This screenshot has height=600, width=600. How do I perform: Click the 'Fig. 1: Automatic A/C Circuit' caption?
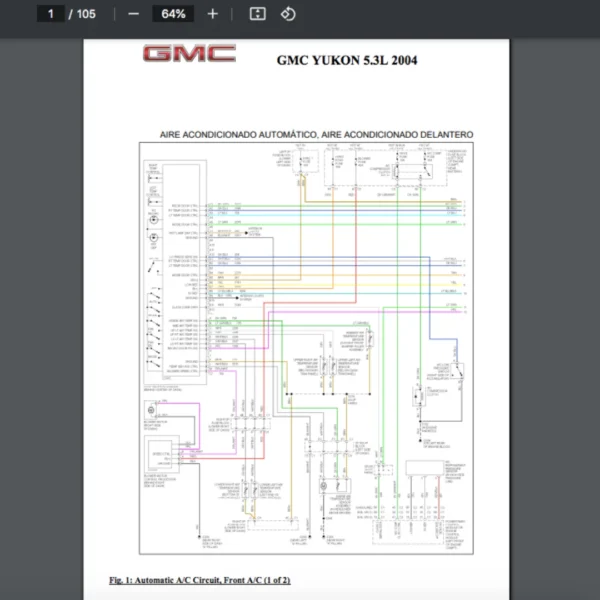200,580
